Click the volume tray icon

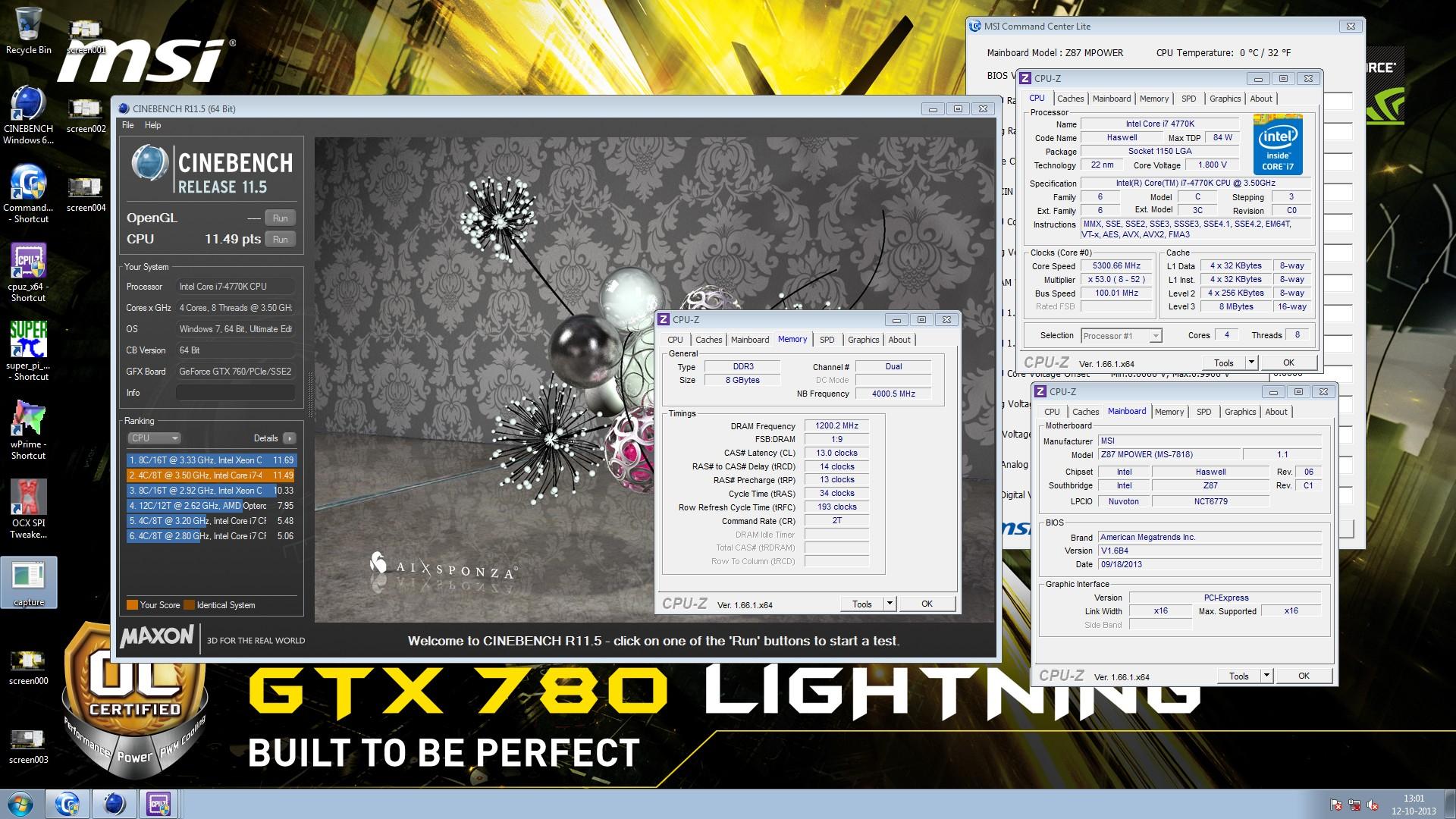coord(1373,805)
